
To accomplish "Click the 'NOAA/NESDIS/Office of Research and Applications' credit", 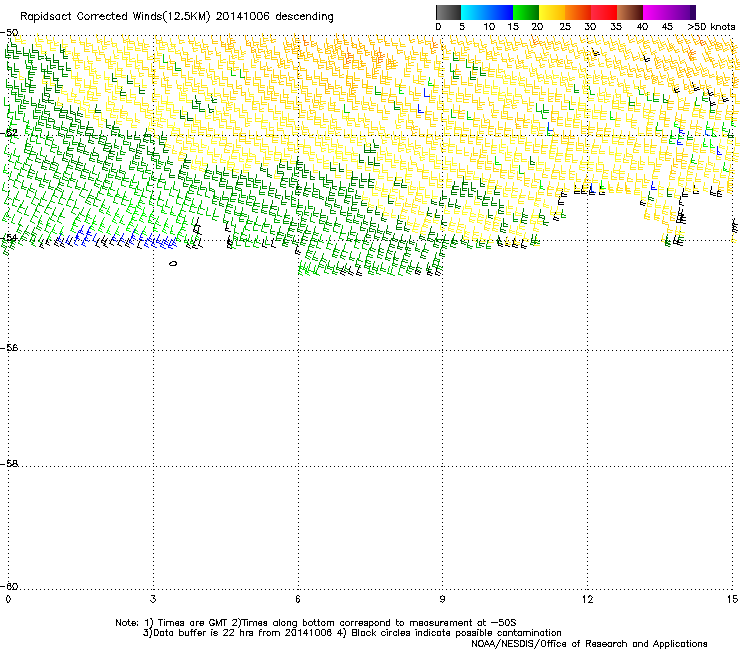I will (589, 644).
